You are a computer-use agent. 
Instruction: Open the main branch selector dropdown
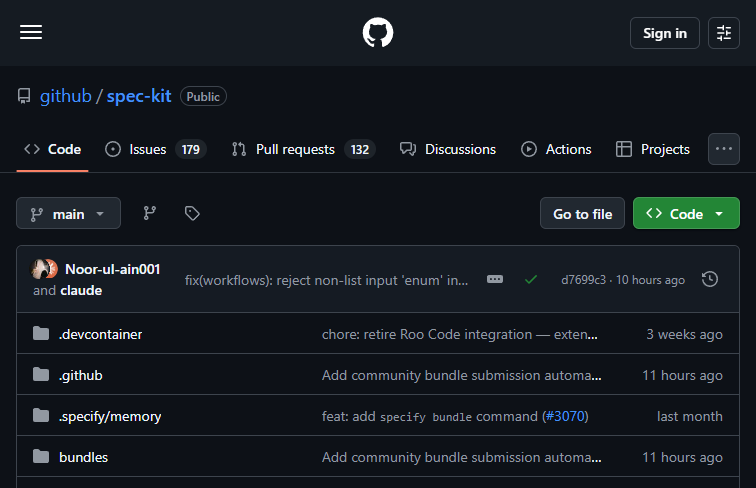68,213
